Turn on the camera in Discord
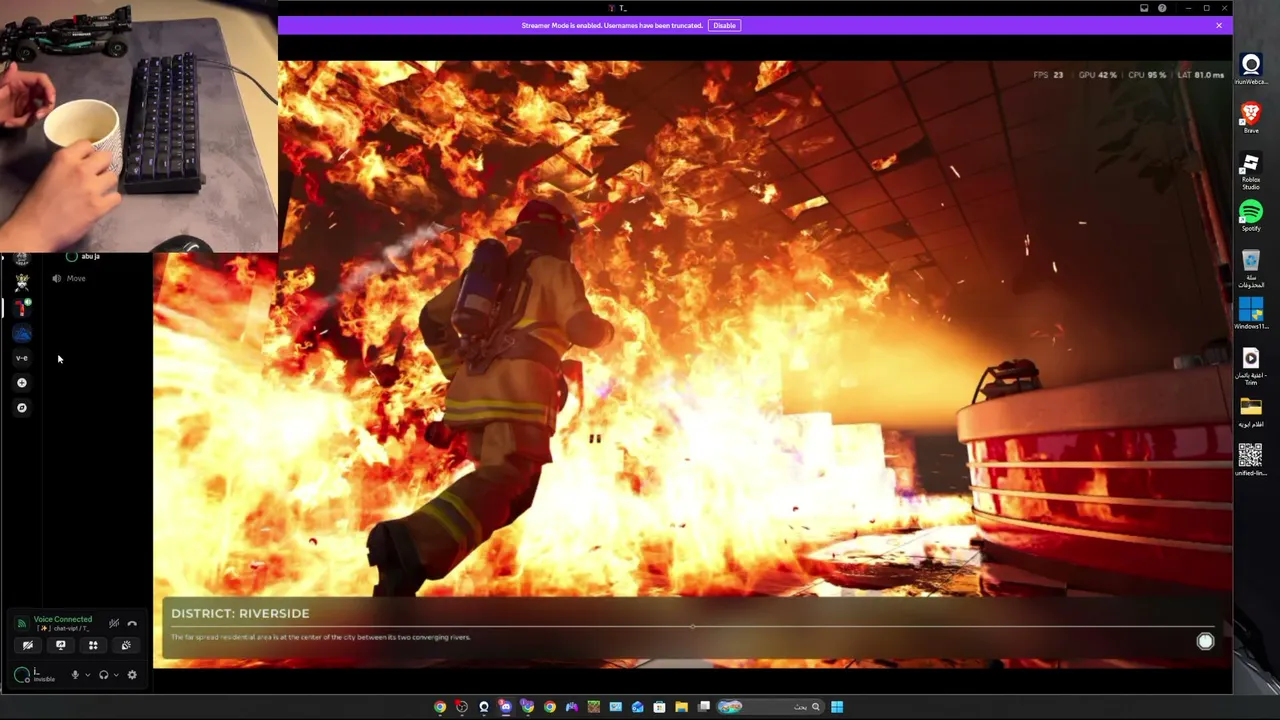The image size is (1280, 720). click(28, 645)
